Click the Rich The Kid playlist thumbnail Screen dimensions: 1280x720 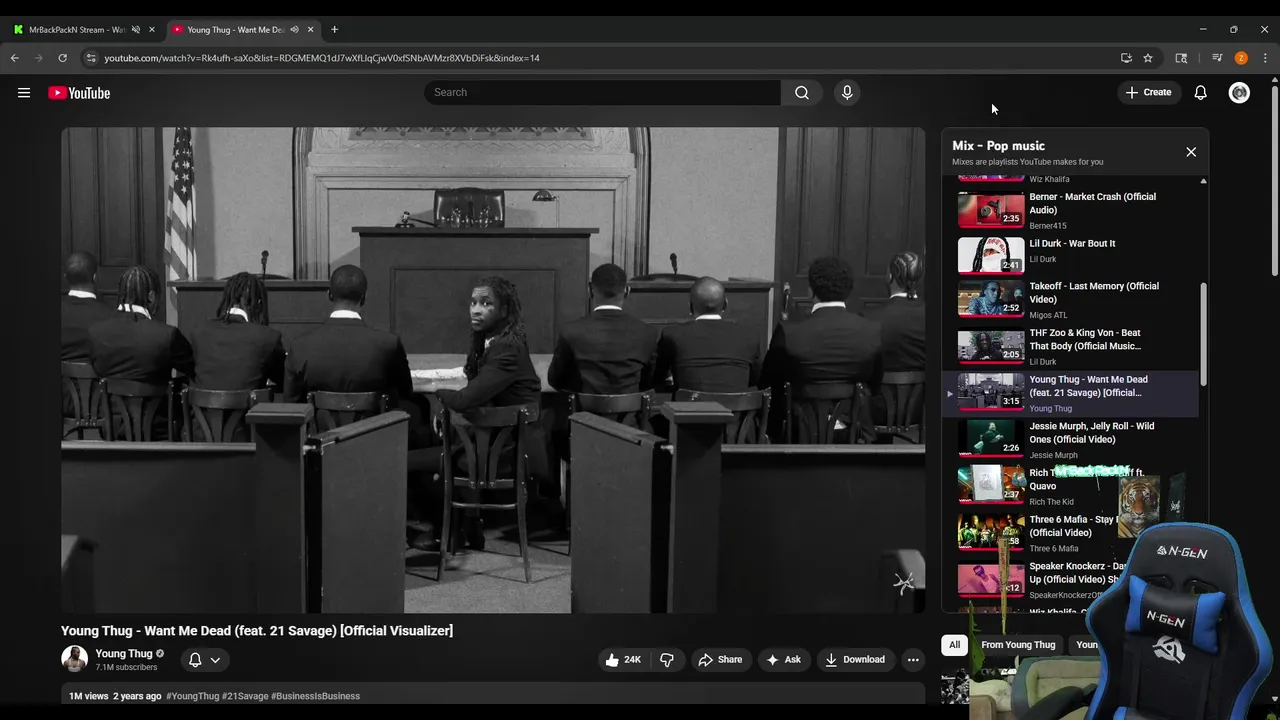pyautogui.click(x=991, y=484)
